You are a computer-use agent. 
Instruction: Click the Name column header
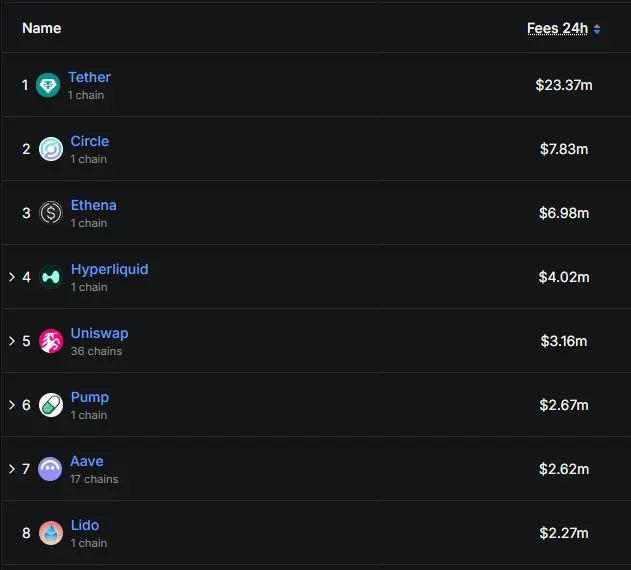tap(41, 28)
